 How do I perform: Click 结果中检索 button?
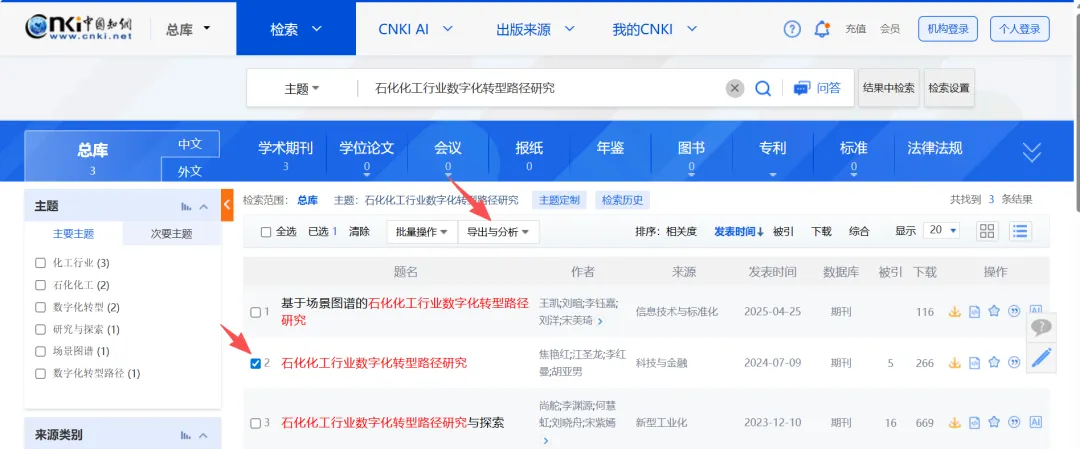[x=889, y=87]
